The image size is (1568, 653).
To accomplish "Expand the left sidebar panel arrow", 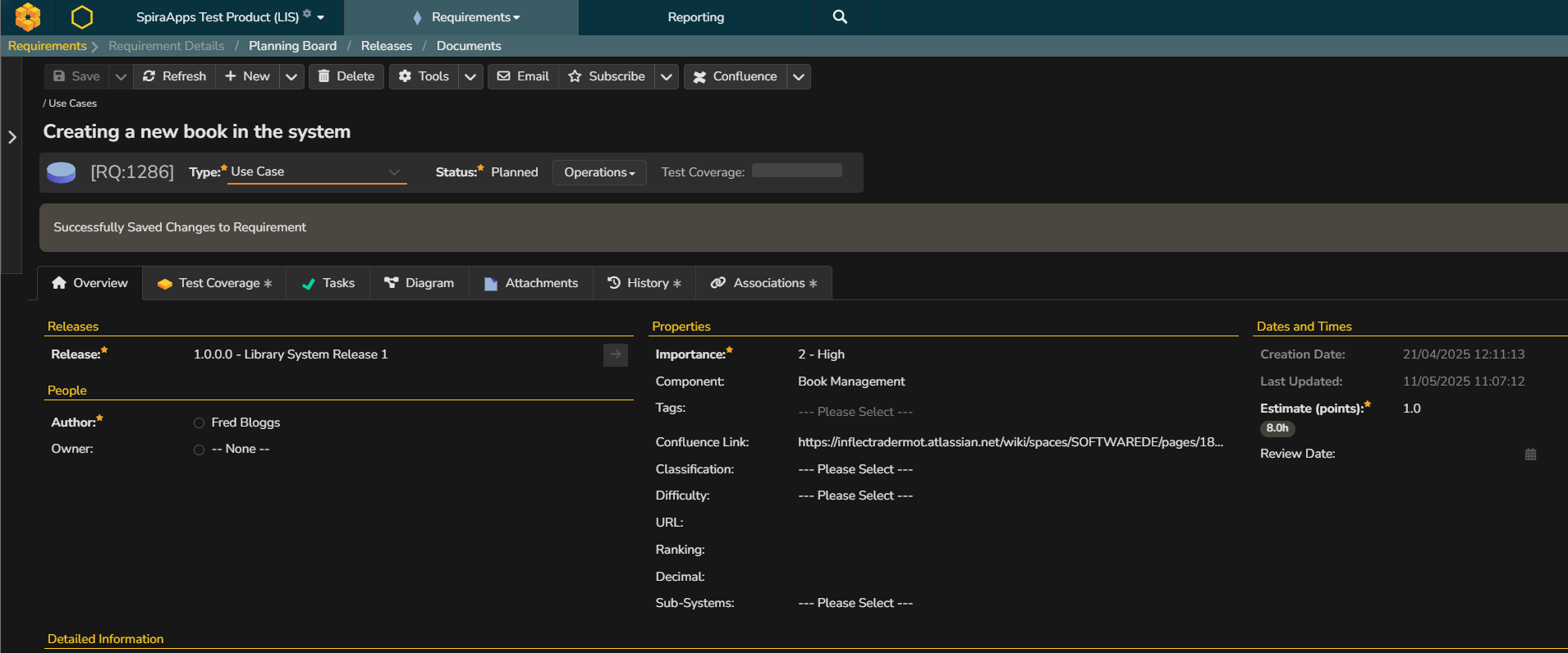I will [12, 137].
